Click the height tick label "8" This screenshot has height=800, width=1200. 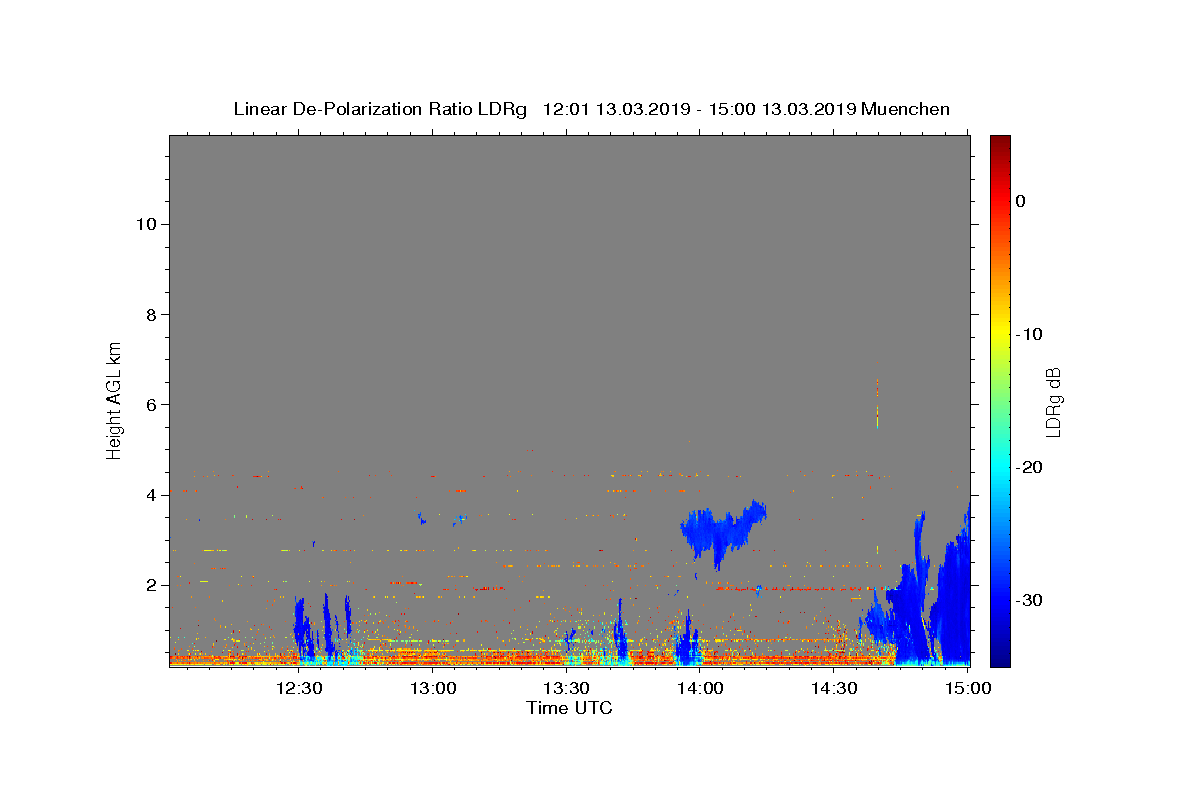pos(151,314)
